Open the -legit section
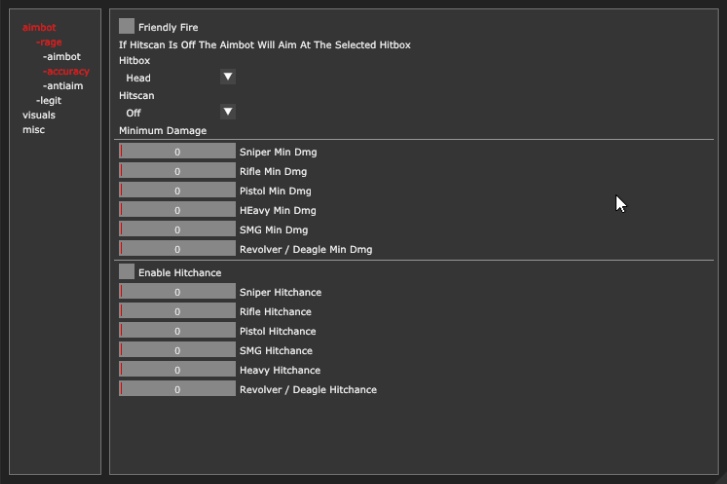This screenshot has height=484, width=727. pos(49,101)
